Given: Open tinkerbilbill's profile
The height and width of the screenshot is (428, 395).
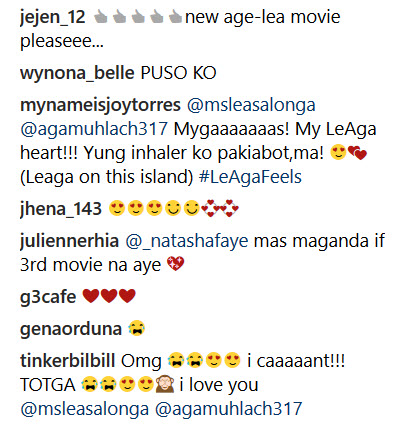Looking at the screenshot, I should coord(67,361).
